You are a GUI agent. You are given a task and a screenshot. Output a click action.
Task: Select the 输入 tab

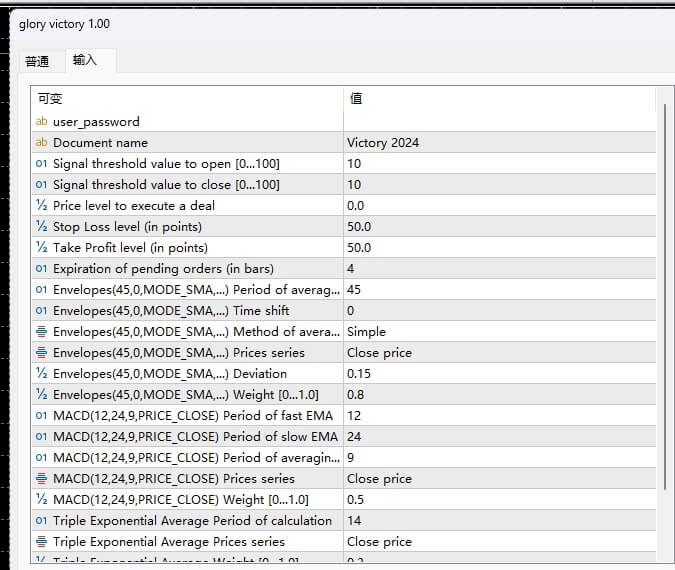[x=85, y=60]
